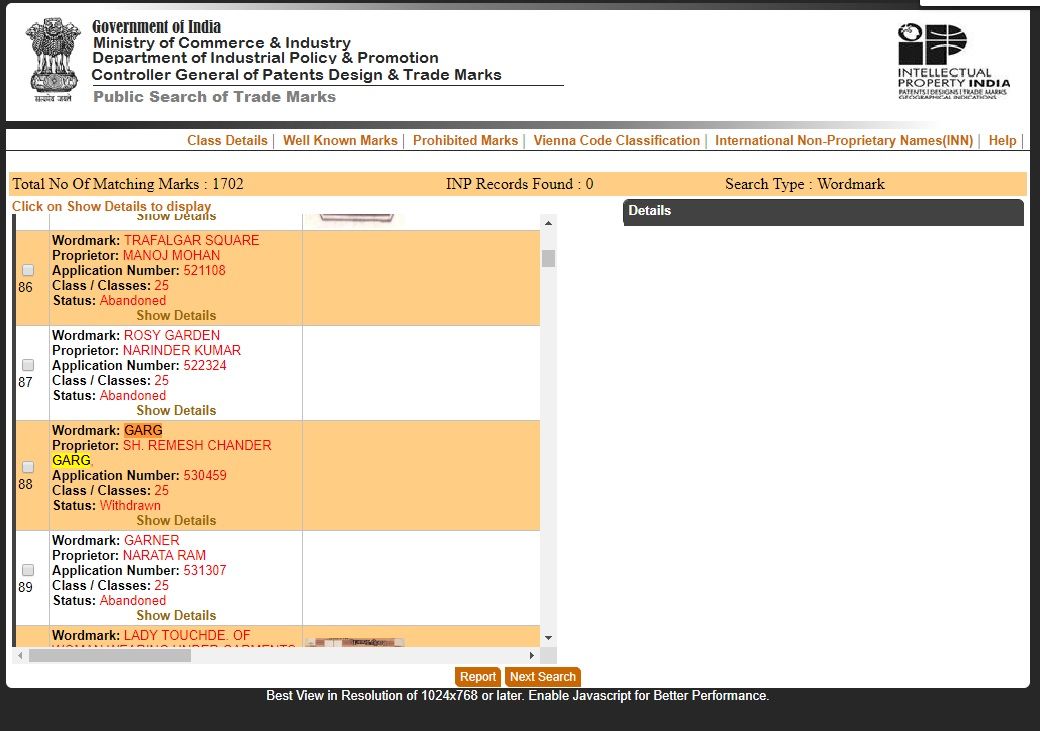Click the results list scroll up arrow
The image size is (1047, 731).
pyautogui.click(x=548, y=223)
